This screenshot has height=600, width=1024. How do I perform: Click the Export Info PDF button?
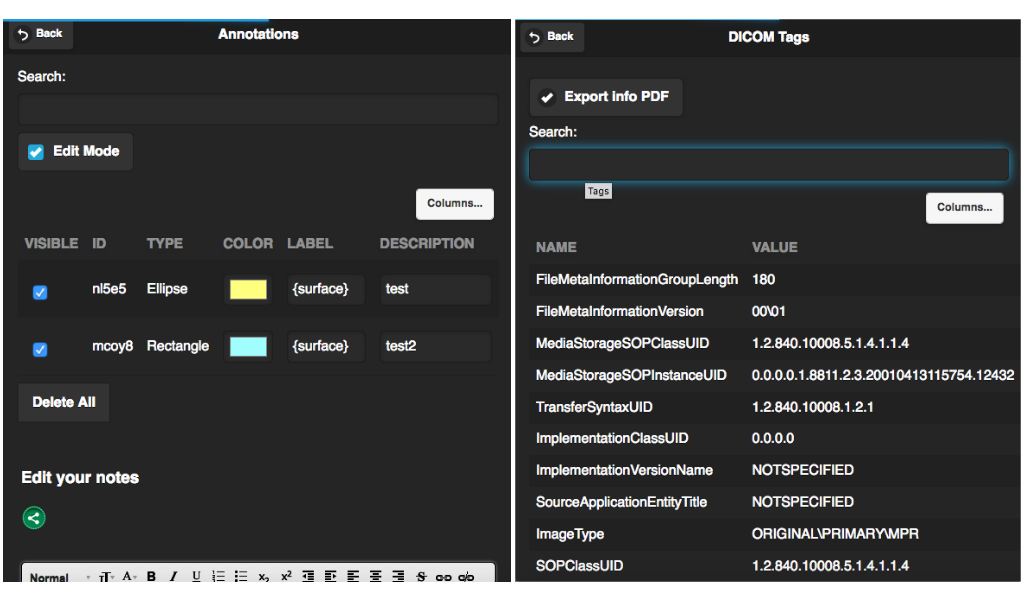[606, 97]
